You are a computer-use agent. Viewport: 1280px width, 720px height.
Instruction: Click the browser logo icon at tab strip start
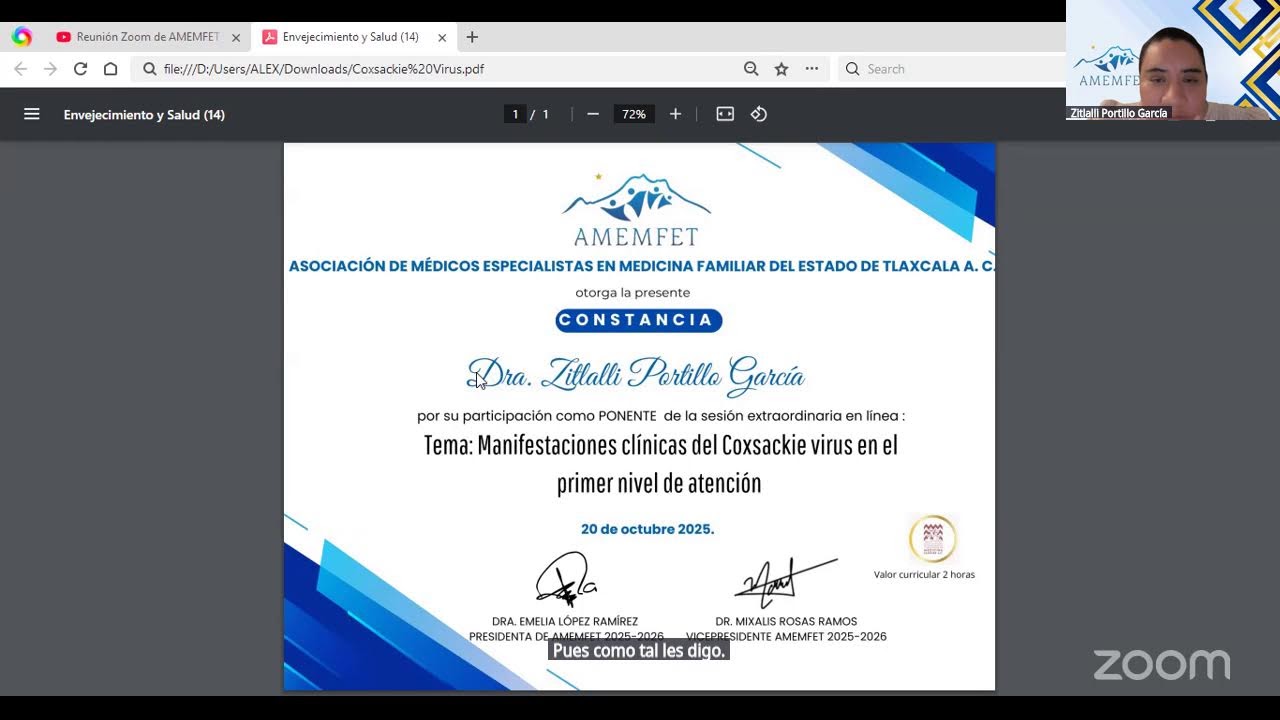pos(22,37)
